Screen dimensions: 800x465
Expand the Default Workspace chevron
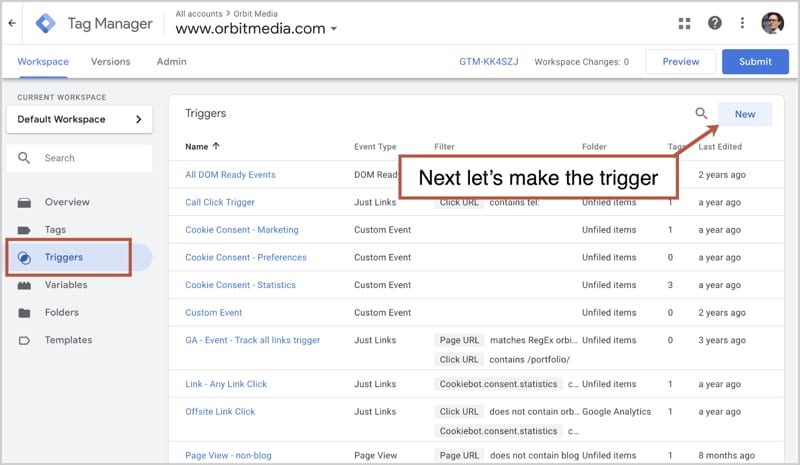coord(138,119)
